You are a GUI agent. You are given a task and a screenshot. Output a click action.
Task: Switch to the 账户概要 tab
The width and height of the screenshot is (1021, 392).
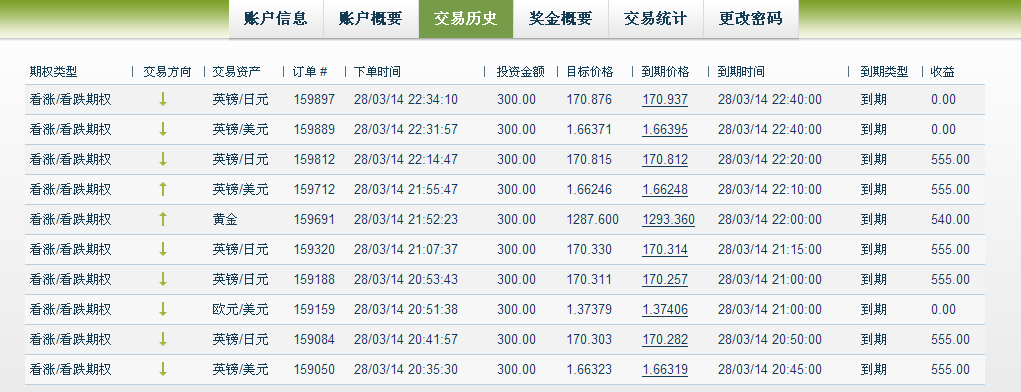click(371, 19)
